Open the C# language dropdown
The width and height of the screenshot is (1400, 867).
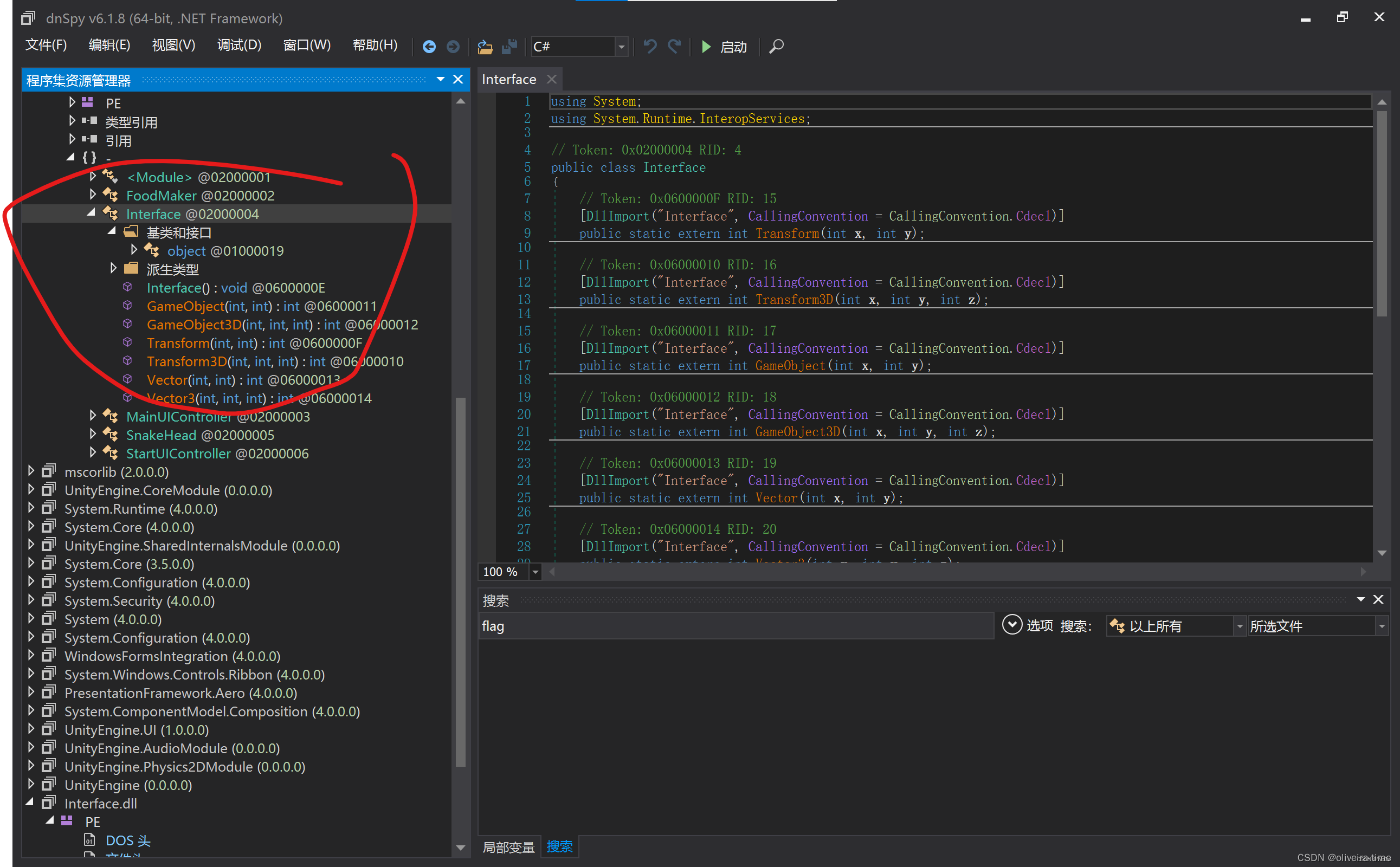tap(621, 47)
